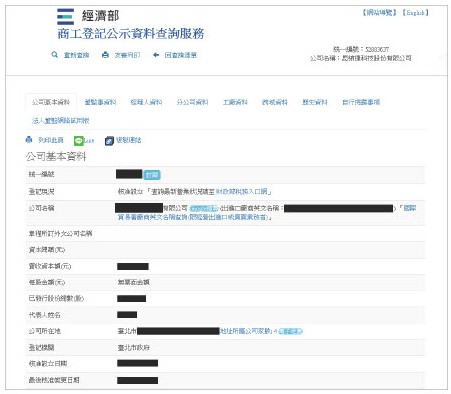Open the 公司基本資料 tab
Image resolution: width=451 pixels, height=394 pixels.
[x=51, y=102]
